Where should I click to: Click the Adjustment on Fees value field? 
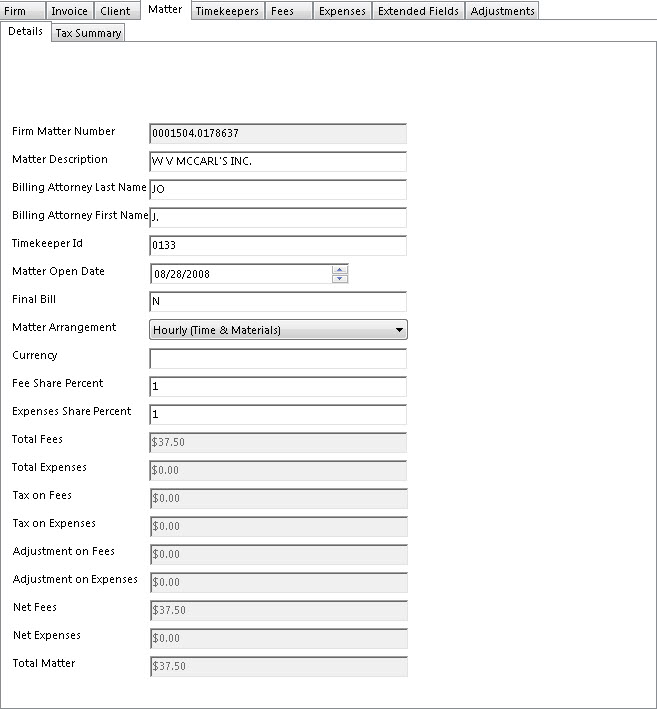click(279, 555)
